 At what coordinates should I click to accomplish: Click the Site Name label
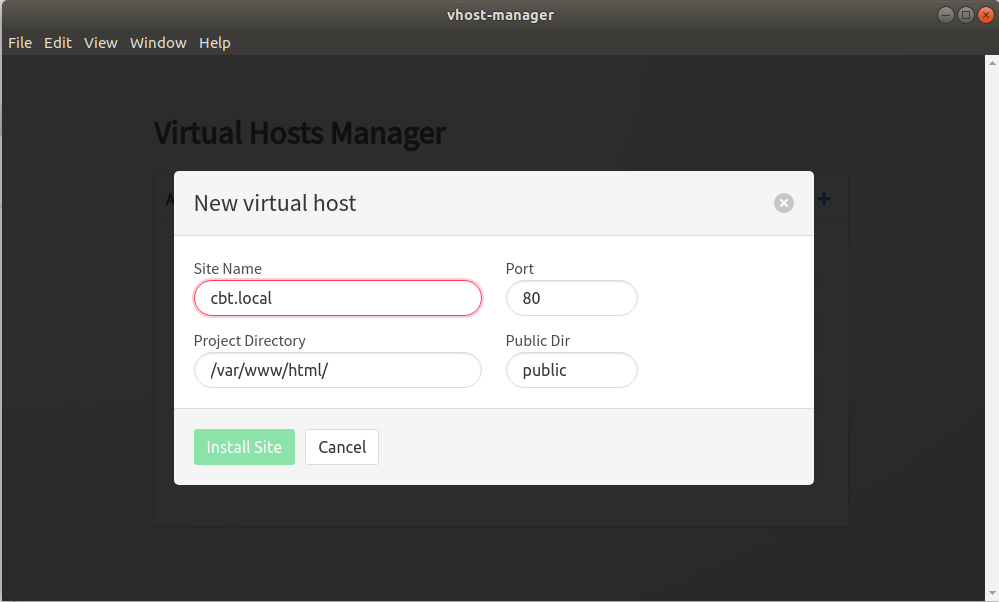(x=227, y=269)
